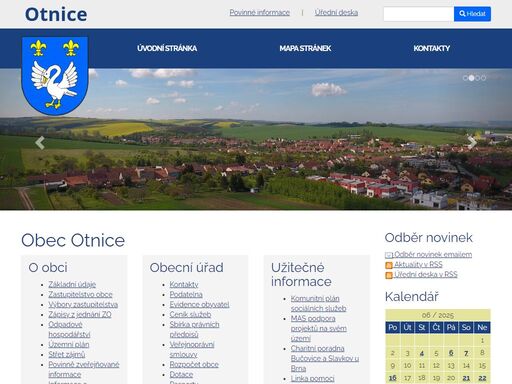Image resolution: width=512 pixels, height=384 pixels.
Task: Focus the search text field
Action: pos(419,14)
